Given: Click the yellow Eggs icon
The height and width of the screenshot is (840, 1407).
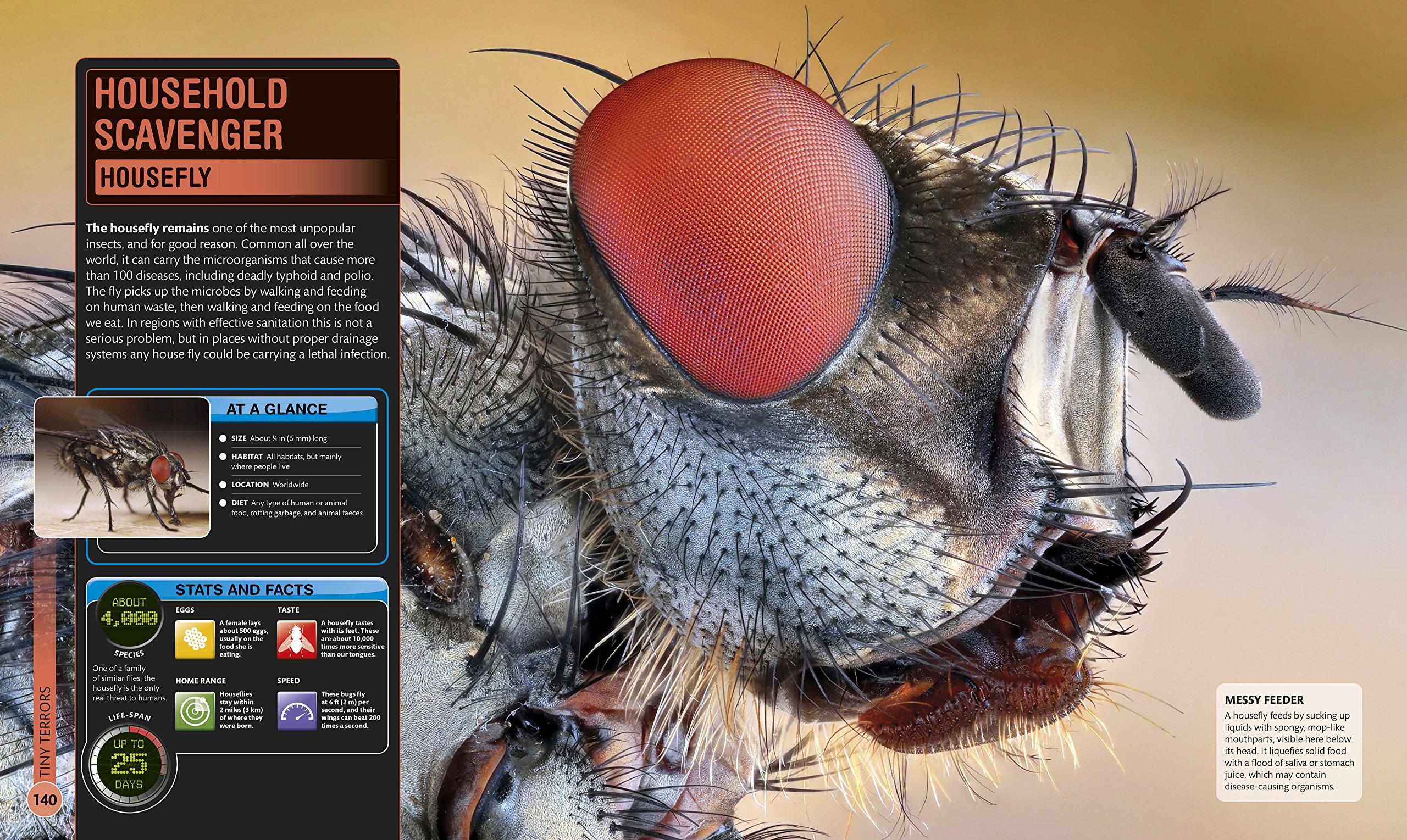Looking at the screenshot, I should click(195, 639).
